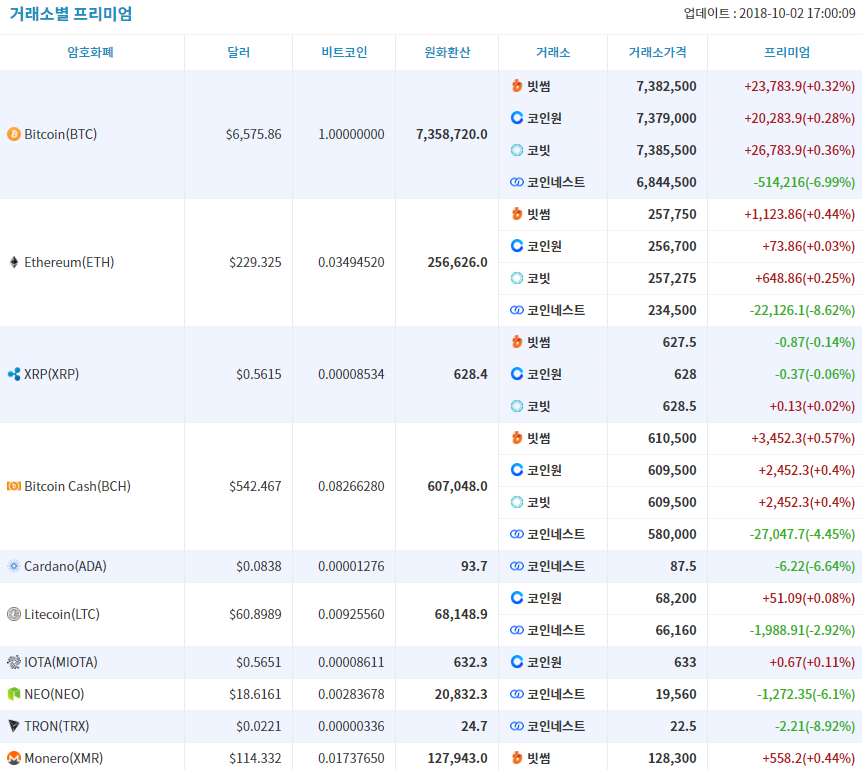Open the Ethereum(ETH) name link
Viewport: 862px width, 770px height.
point(69,262)
